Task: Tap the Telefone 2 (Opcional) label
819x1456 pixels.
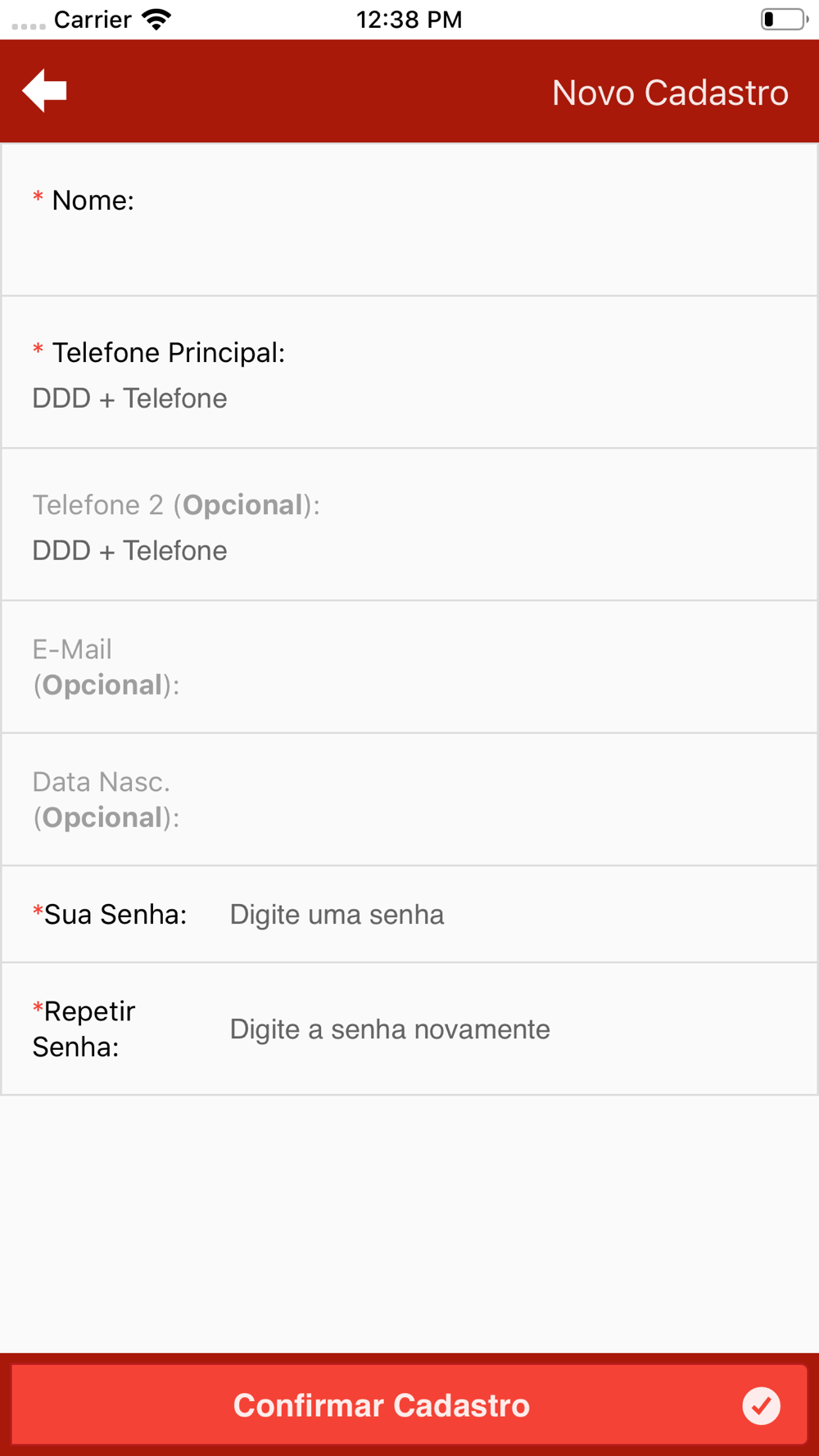Action: [x=176, y=505]
